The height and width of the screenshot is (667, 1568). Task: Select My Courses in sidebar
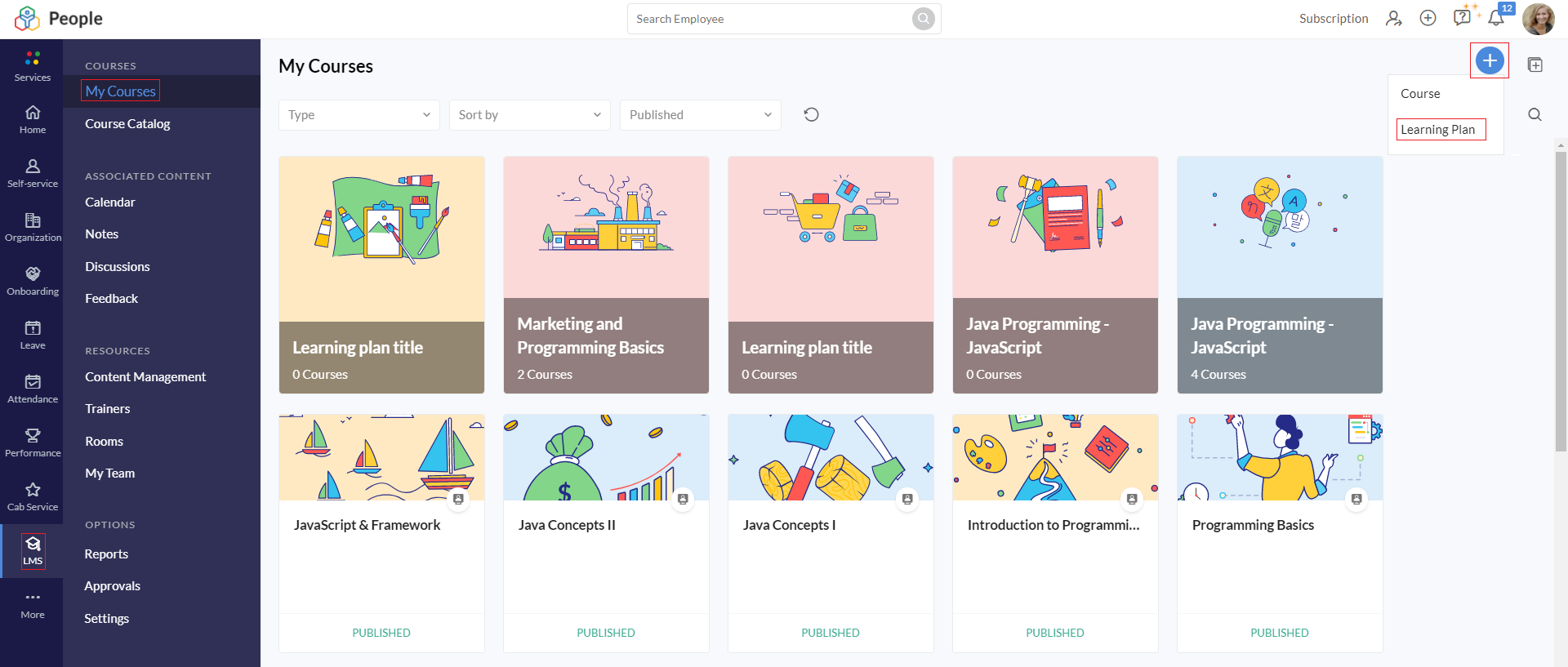121,91
